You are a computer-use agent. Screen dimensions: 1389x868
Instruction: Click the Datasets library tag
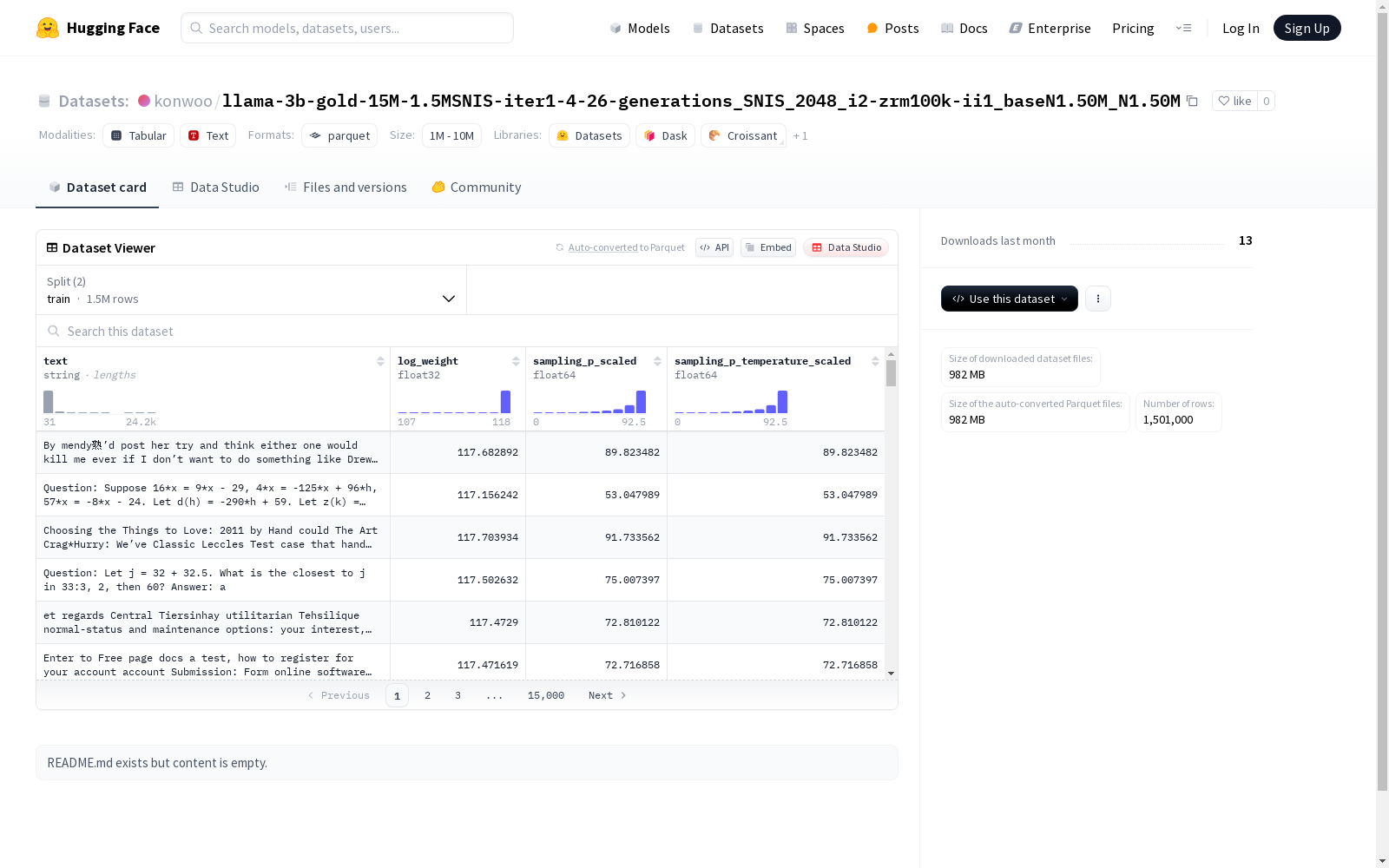(x=589, y=135)
